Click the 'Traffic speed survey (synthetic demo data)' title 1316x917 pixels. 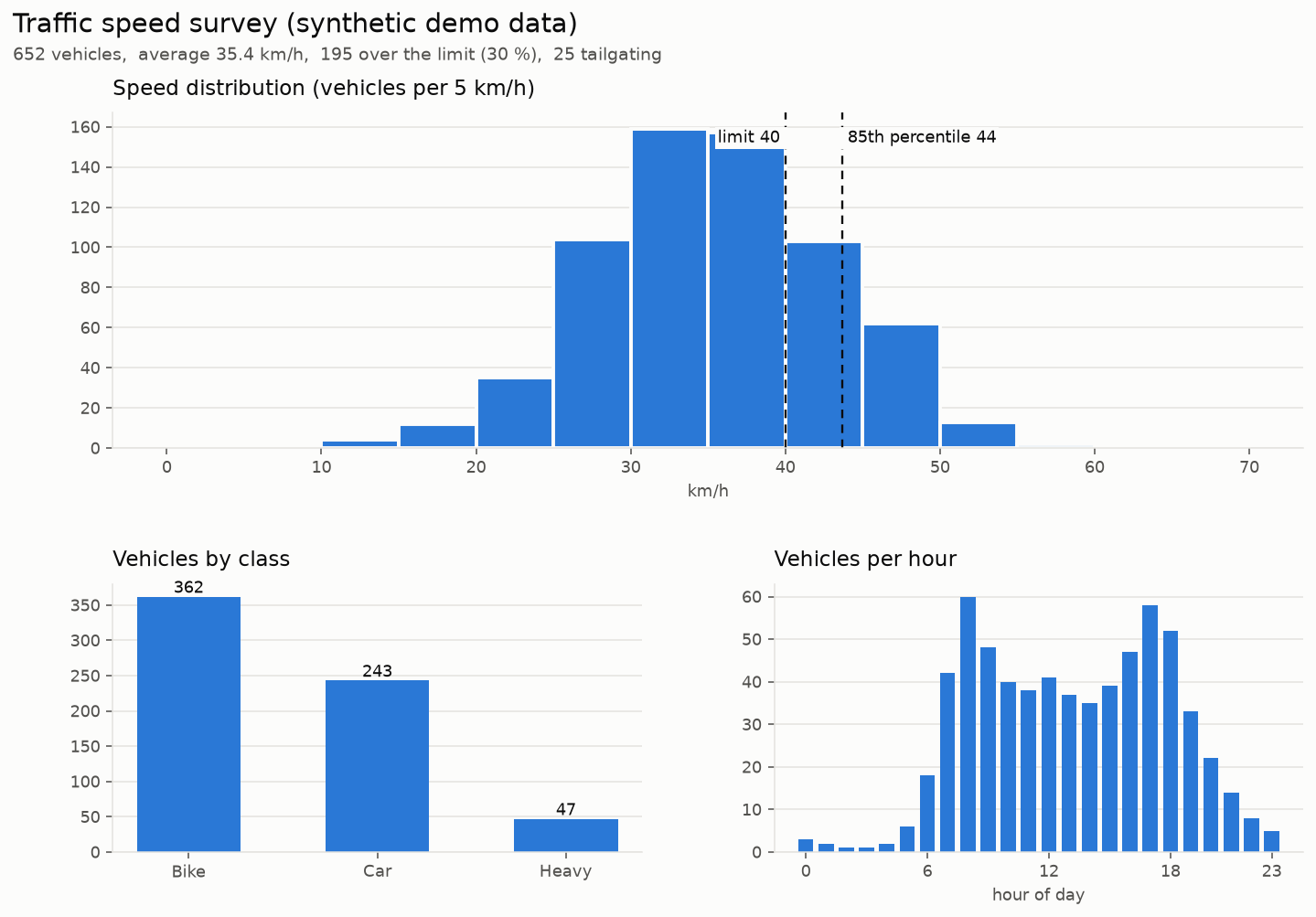(295, 25)
